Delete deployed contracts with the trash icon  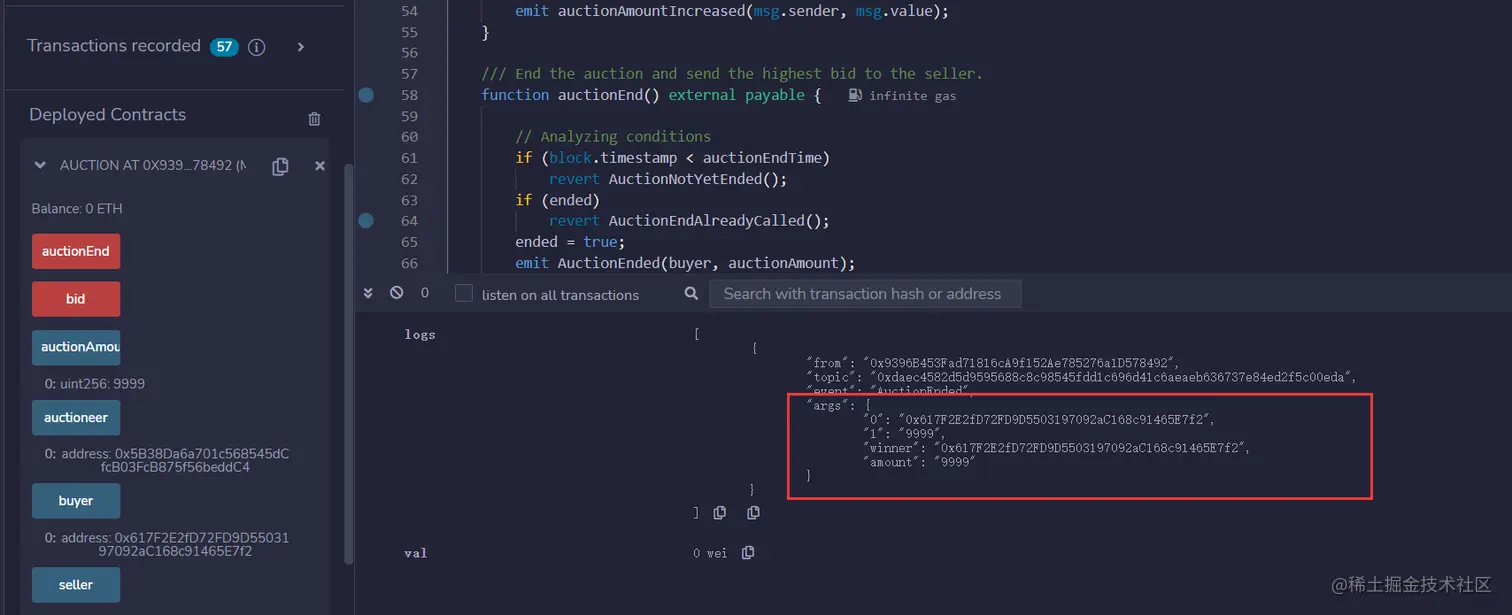click(314, 119)
